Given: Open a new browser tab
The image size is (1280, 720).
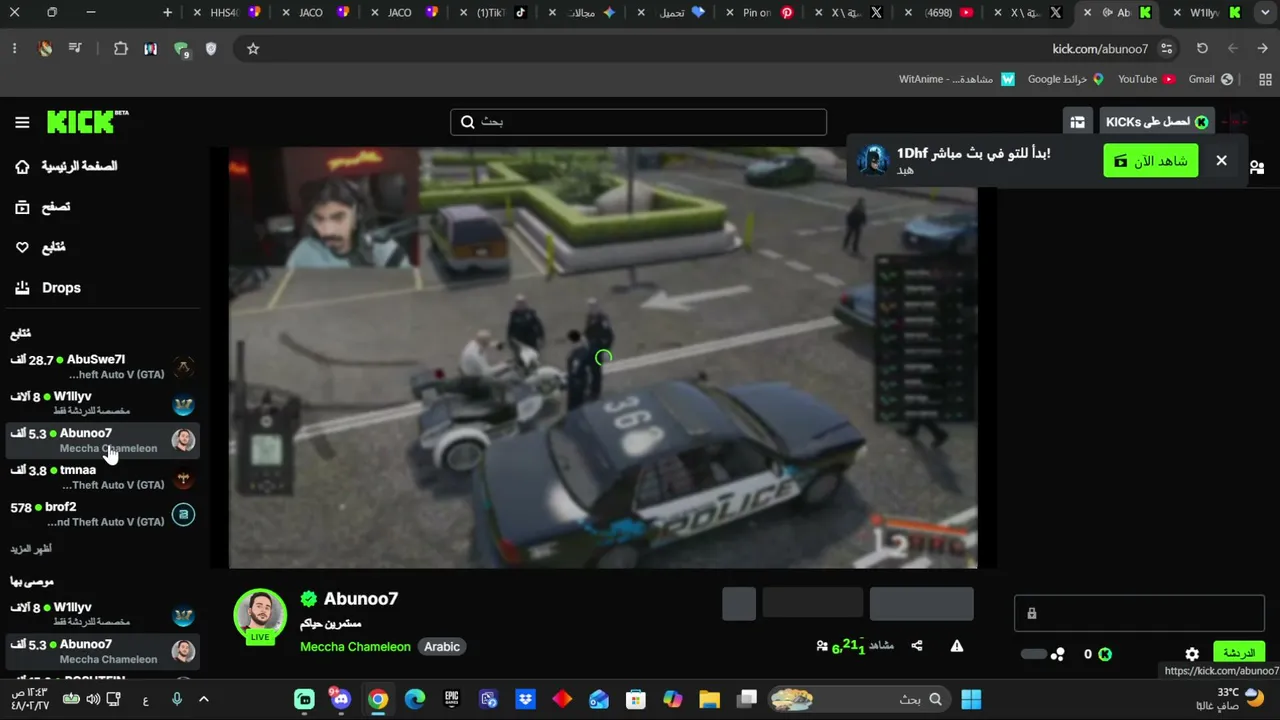Looking at the screenshot, I should (x=167, y=12).
